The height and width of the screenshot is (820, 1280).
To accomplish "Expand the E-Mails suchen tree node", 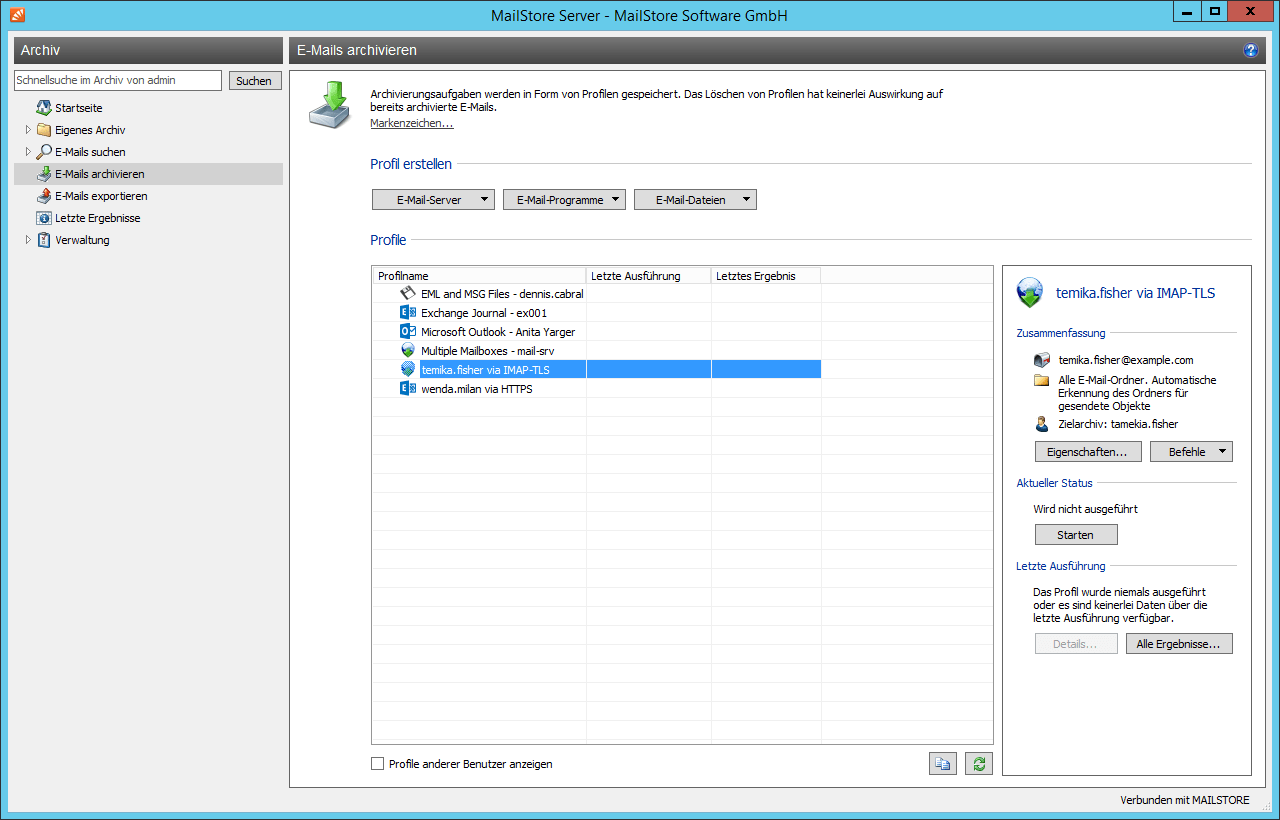I will pyautogui.click(x=28, y=152).
